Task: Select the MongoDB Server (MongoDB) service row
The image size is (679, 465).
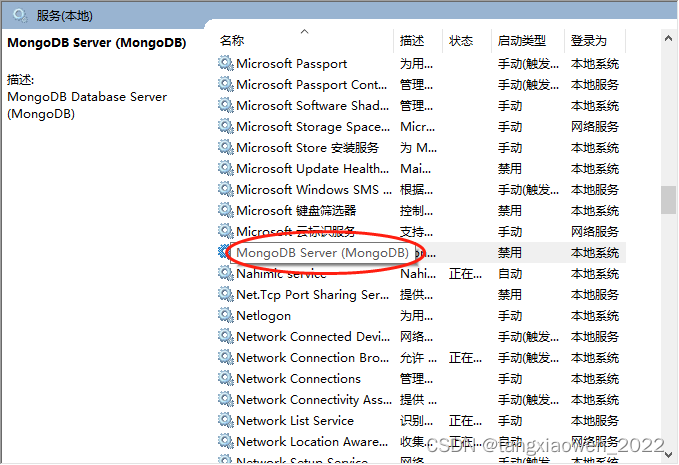Action: (422, 252)
